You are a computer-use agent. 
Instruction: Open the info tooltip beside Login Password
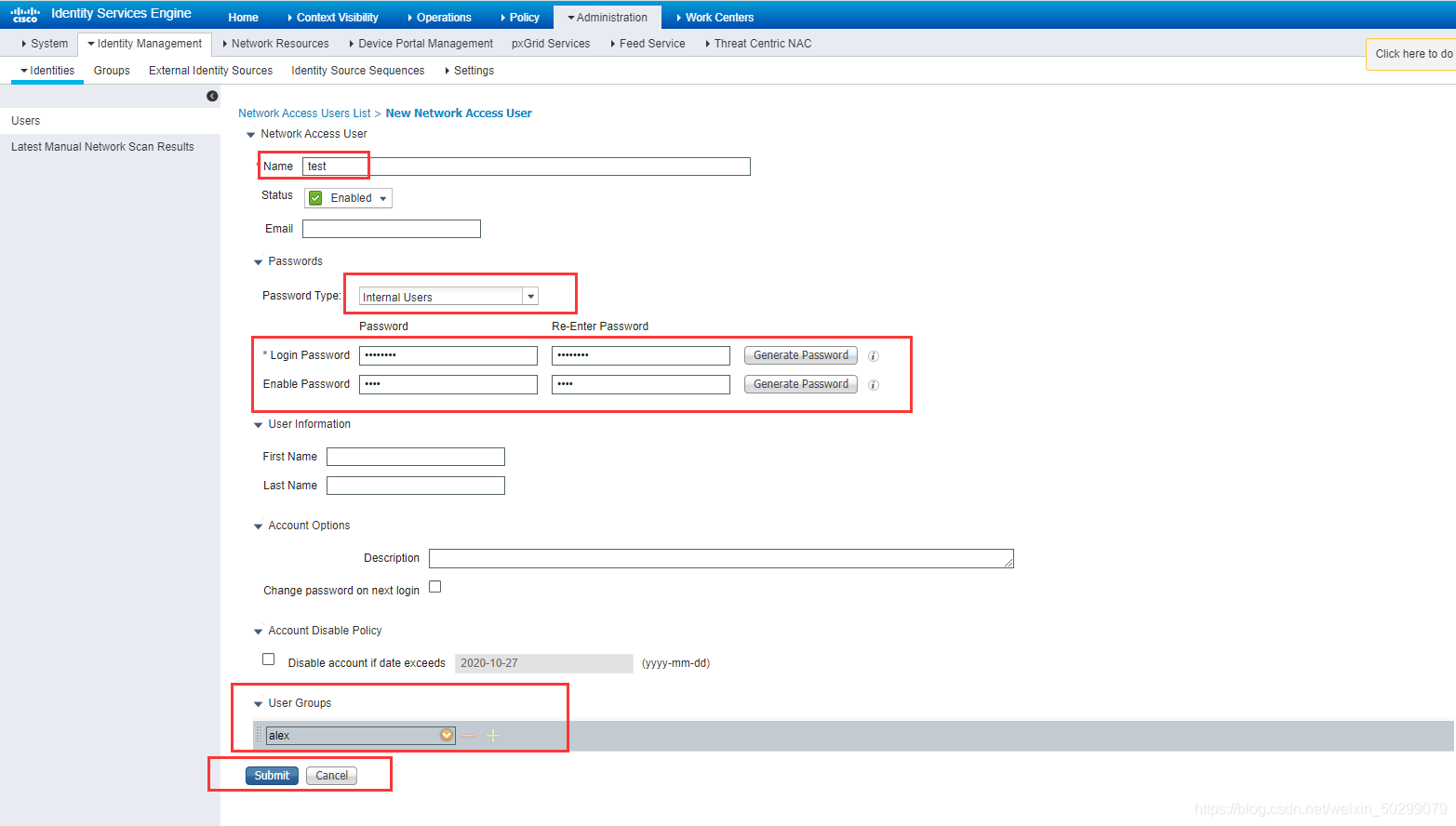point(873,355)
